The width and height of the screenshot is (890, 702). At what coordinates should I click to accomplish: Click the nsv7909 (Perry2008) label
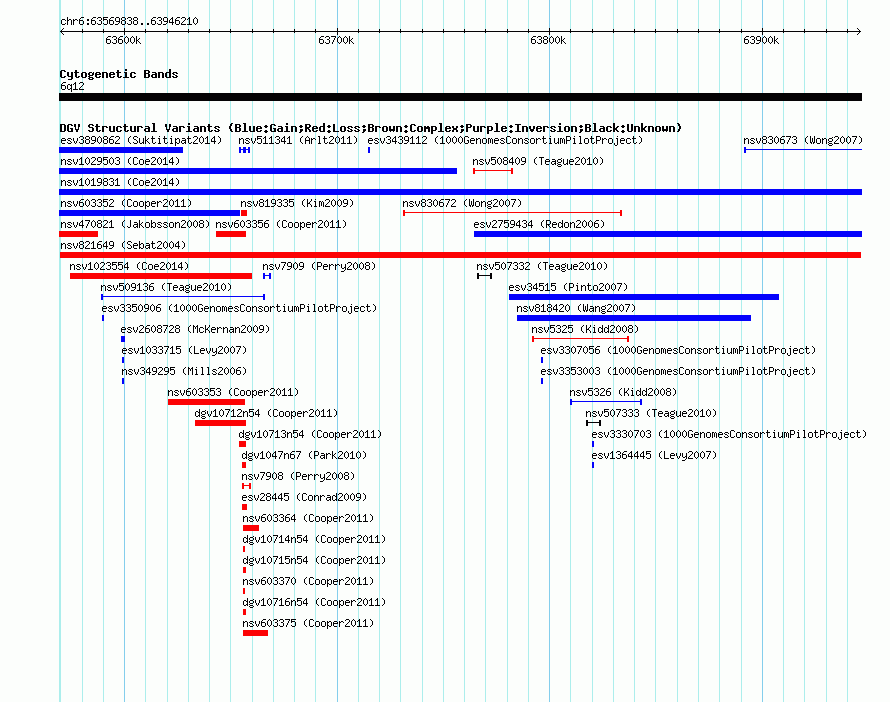(319, 266)
